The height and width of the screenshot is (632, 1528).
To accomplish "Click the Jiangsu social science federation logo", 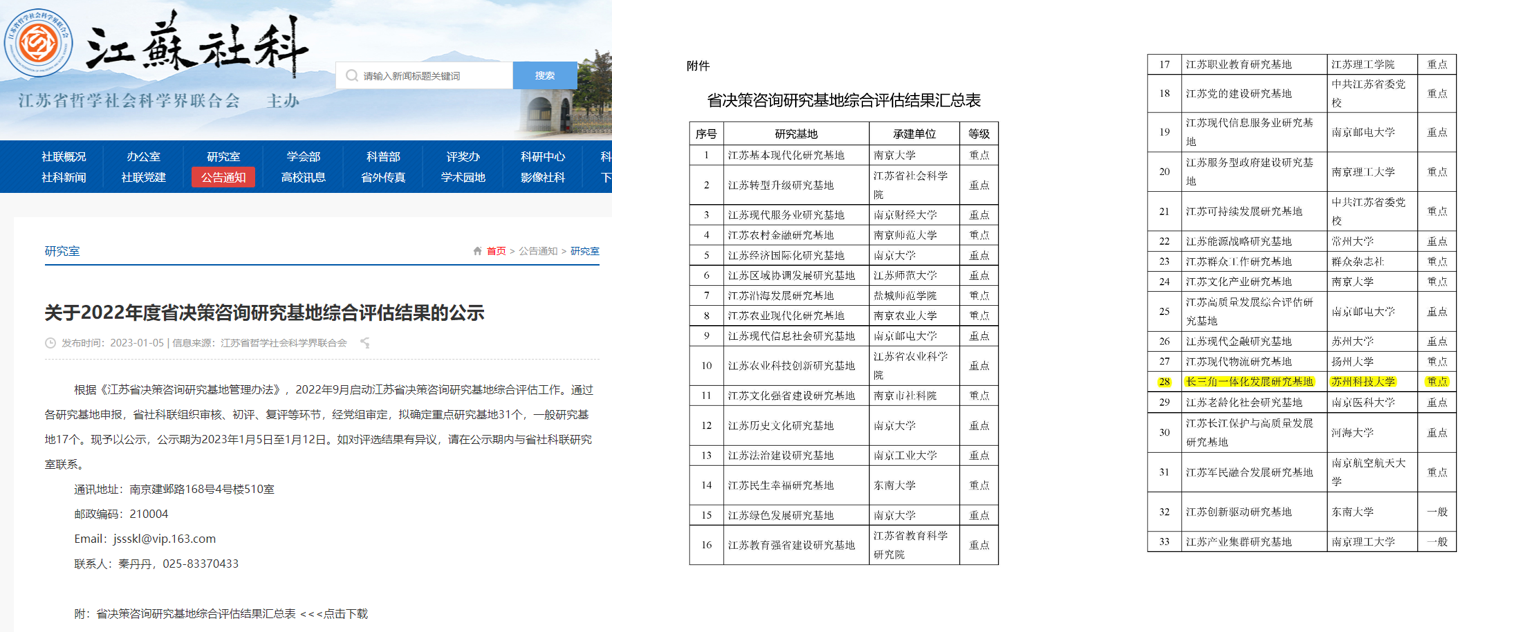I will pyautogui.click(x=39, y=44).
